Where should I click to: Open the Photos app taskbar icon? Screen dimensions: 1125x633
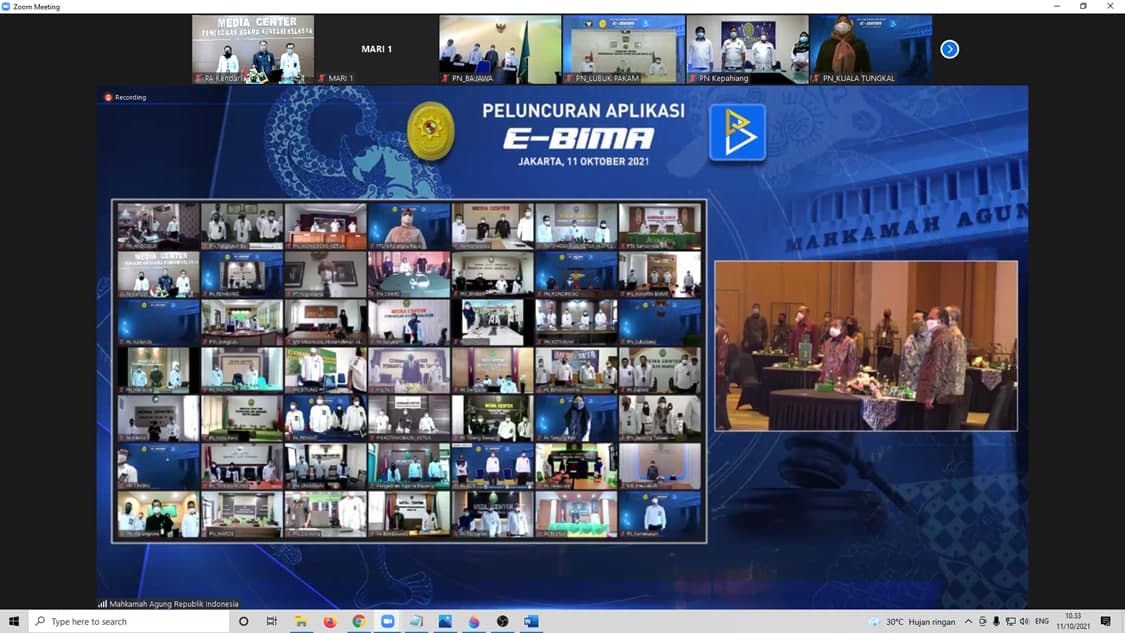tap(445, 622)
